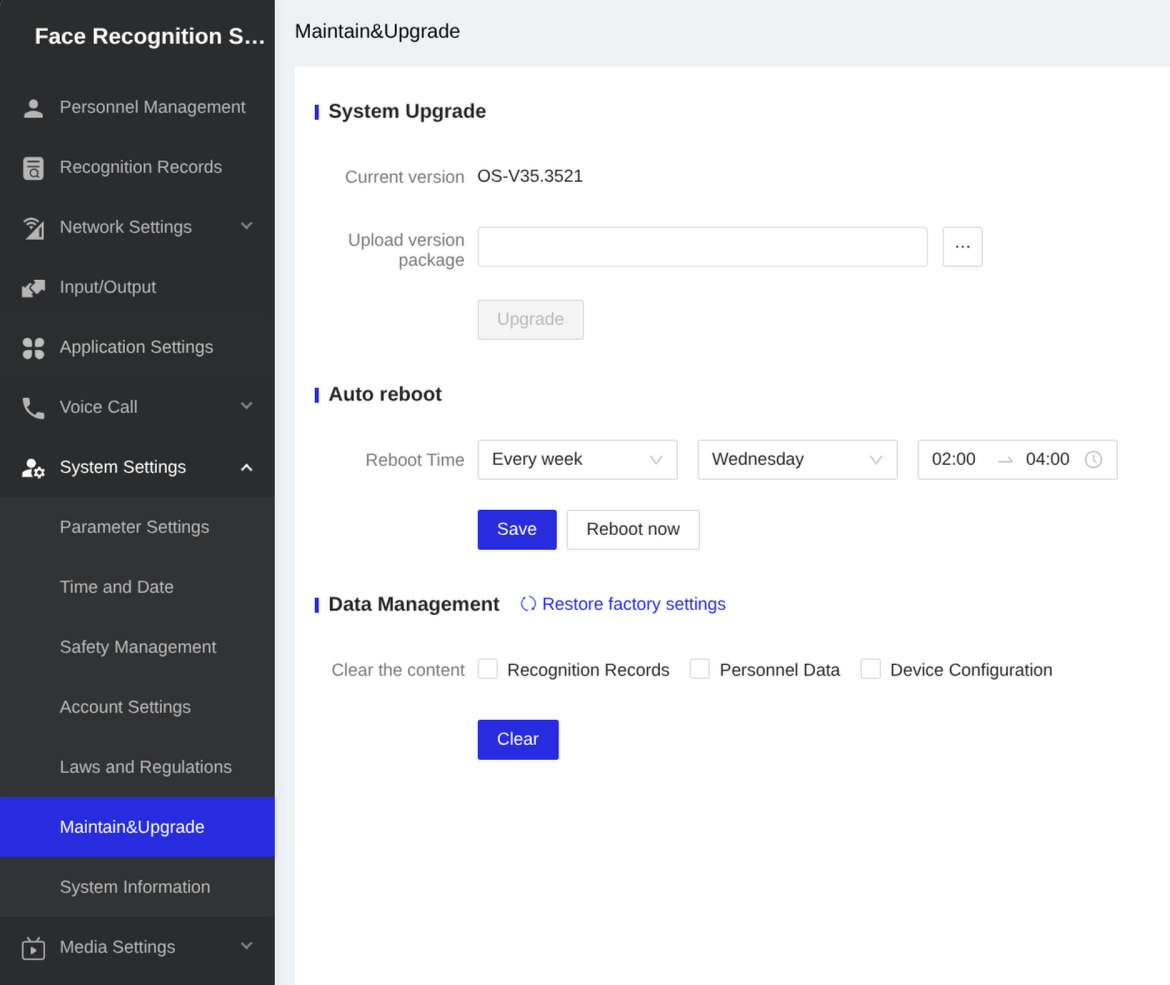Viewport: 1170px width, 985px height.
Task: Open Account Settings submenu
Action: pyautogui.click(x=137, y=707)
